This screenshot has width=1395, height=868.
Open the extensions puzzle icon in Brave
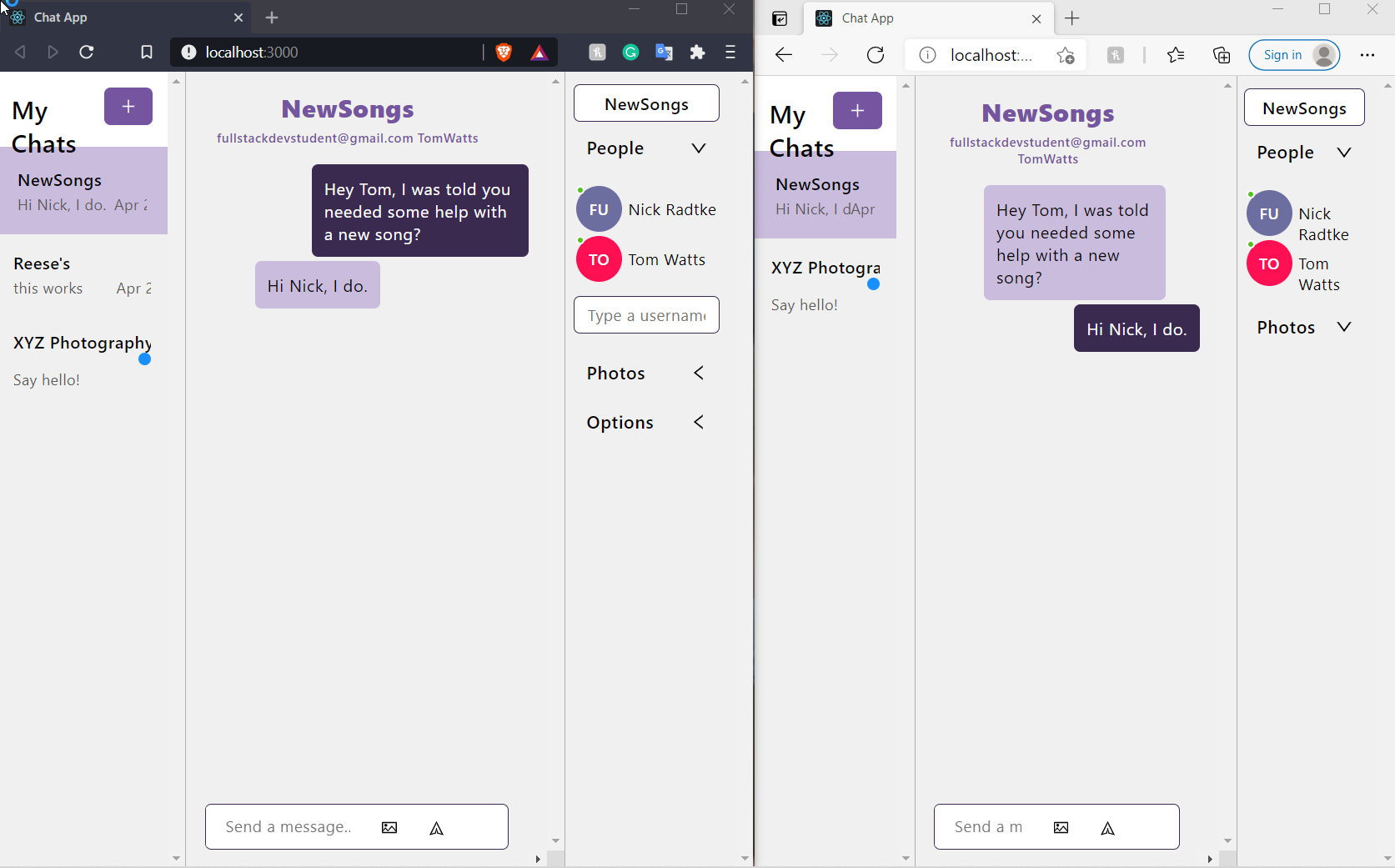point(698,53)
